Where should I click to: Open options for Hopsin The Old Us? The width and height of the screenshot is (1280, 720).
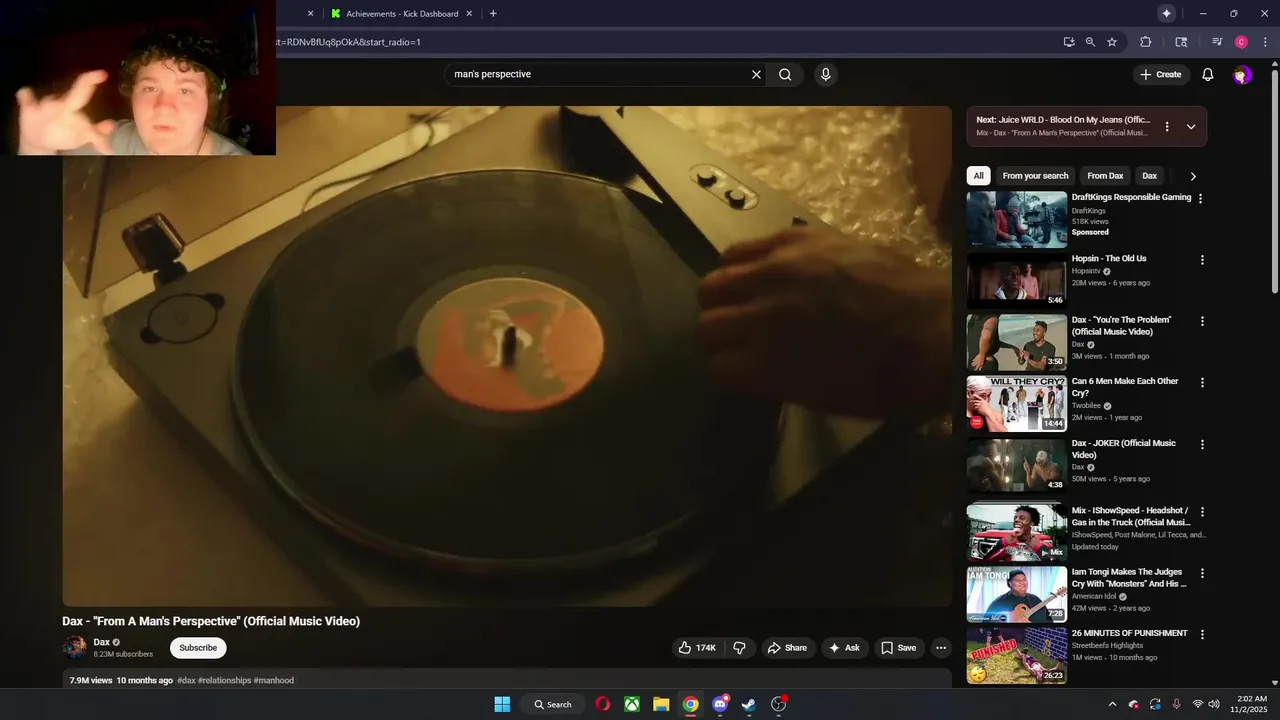pos(1202,260)
